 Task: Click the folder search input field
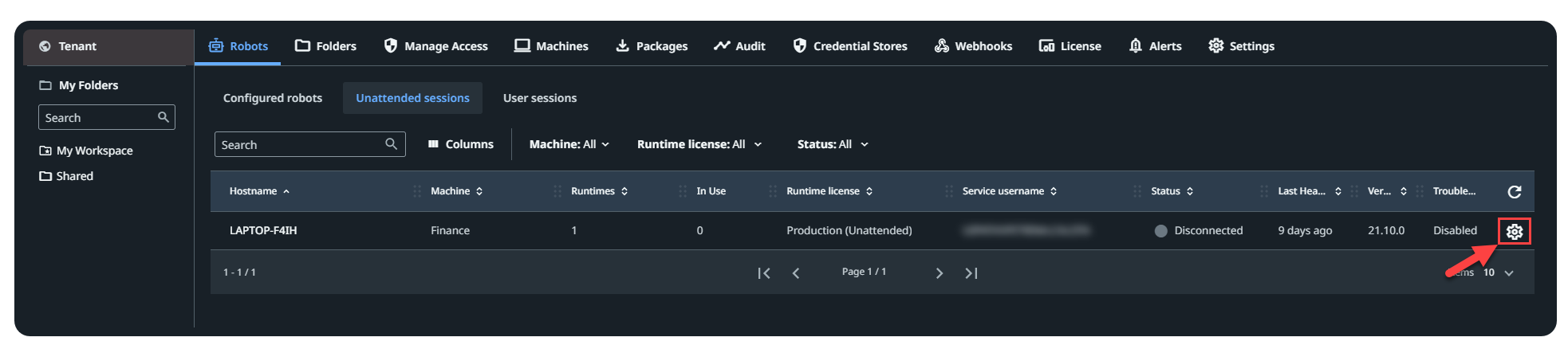[107, 117]
